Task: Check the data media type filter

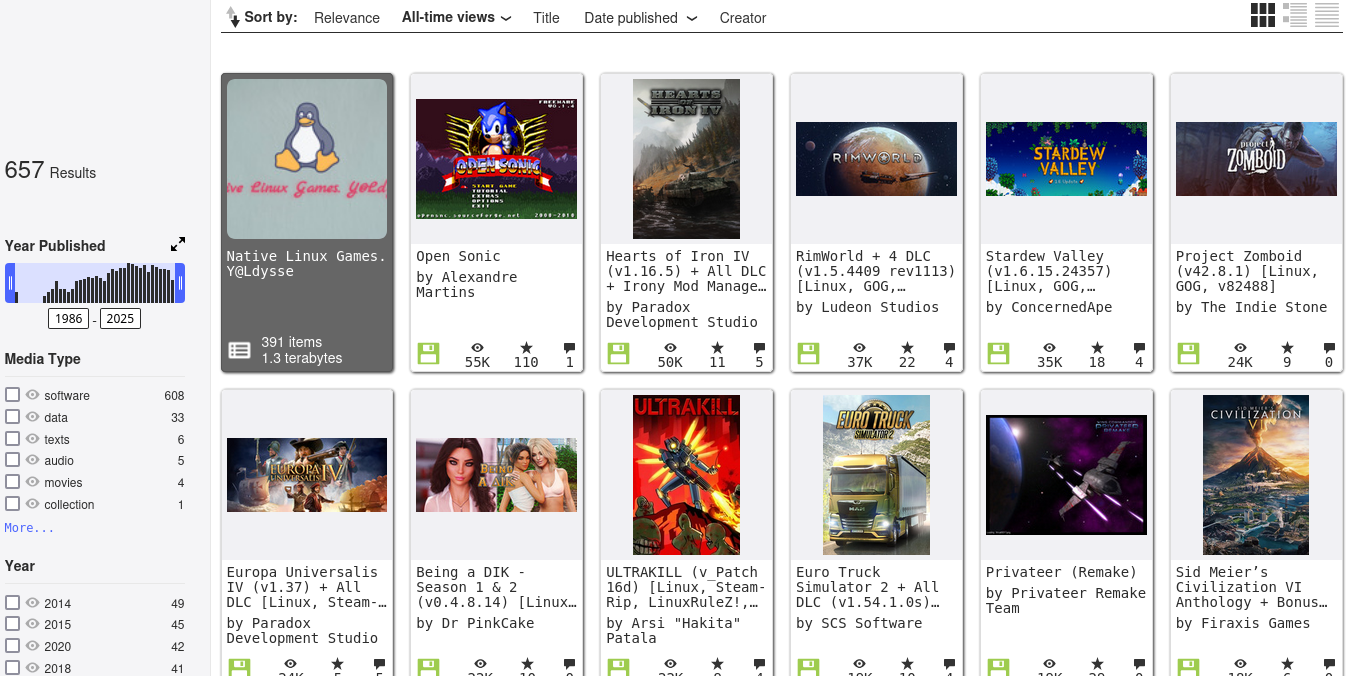Action: pos(12,417)
